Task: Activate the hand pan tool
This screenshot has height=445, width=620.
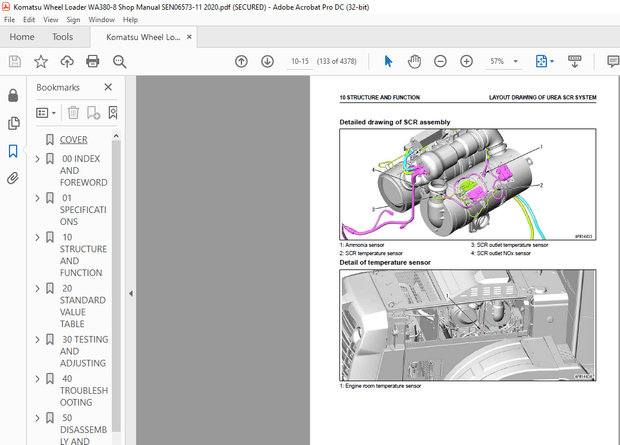Action: pyautogui.click(x=414, y=61)
